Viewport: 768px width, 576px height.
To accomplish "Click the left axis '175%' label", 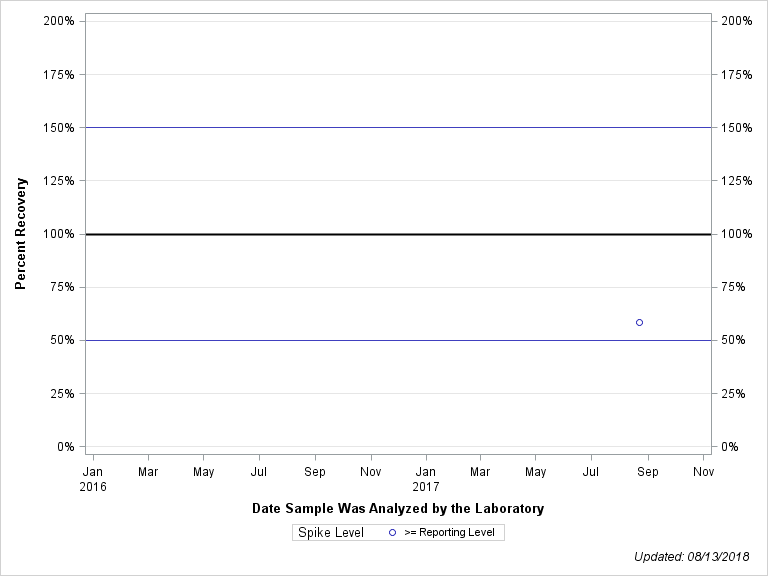I will pos(59,74).
